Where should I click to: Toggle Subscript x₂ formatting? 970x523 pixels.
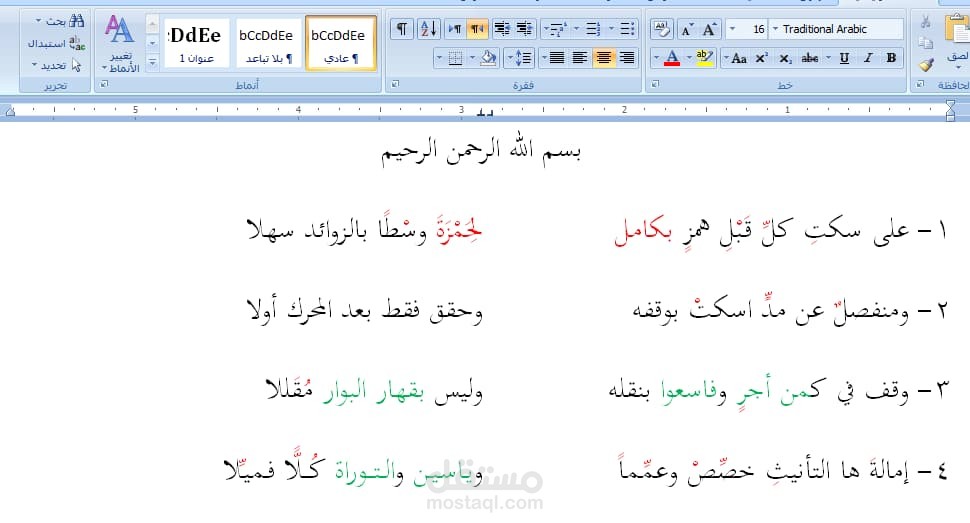pos(785,58)
